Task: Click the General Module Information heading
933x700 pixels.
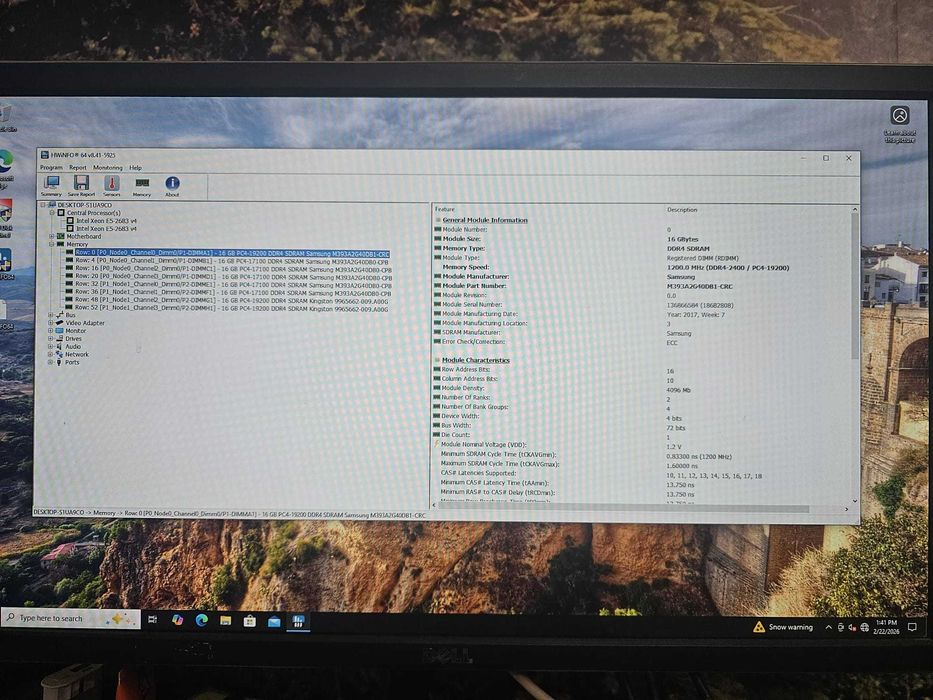Action: pos(485,220)
